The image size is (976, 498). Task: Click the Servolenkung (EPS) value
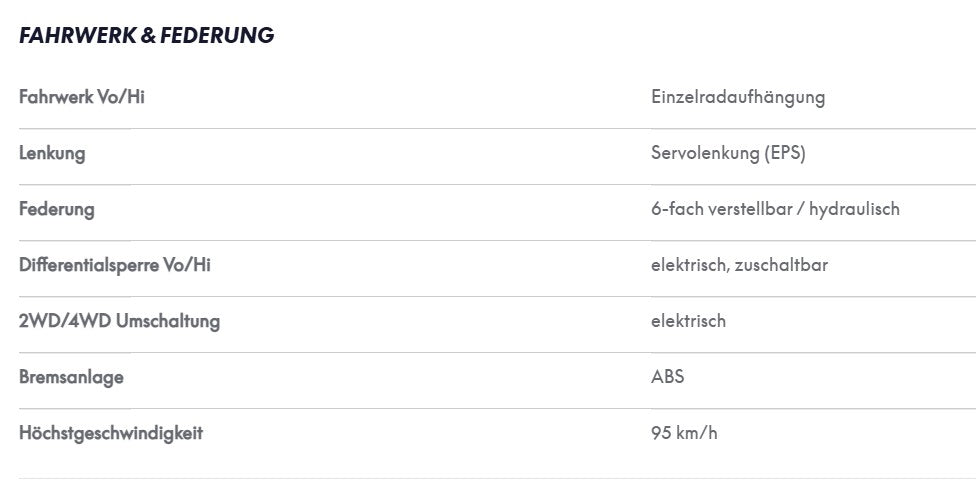pos(728,154)
